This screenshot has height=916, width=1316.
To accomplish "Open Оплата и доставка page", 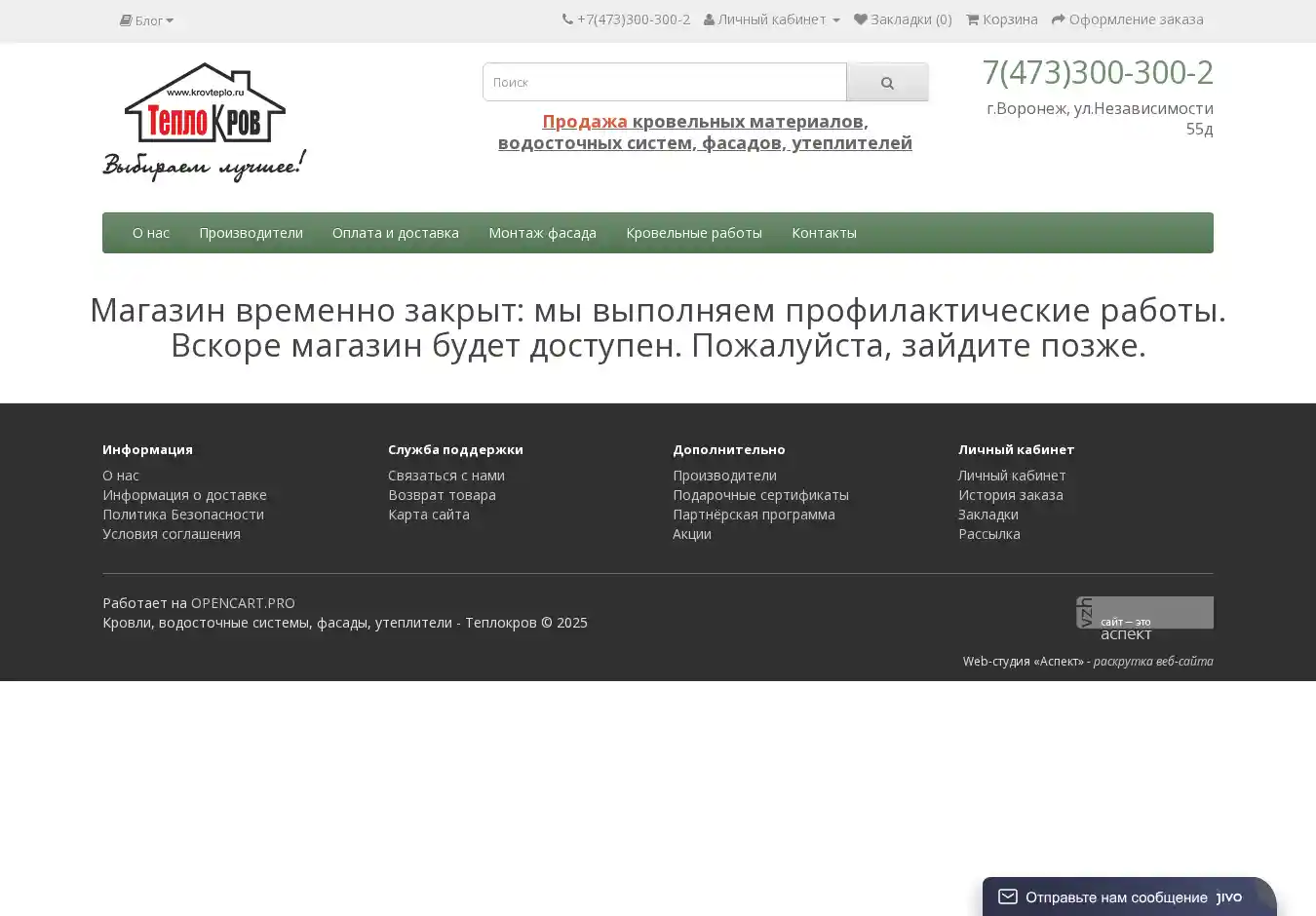I will tap(395, 233).
